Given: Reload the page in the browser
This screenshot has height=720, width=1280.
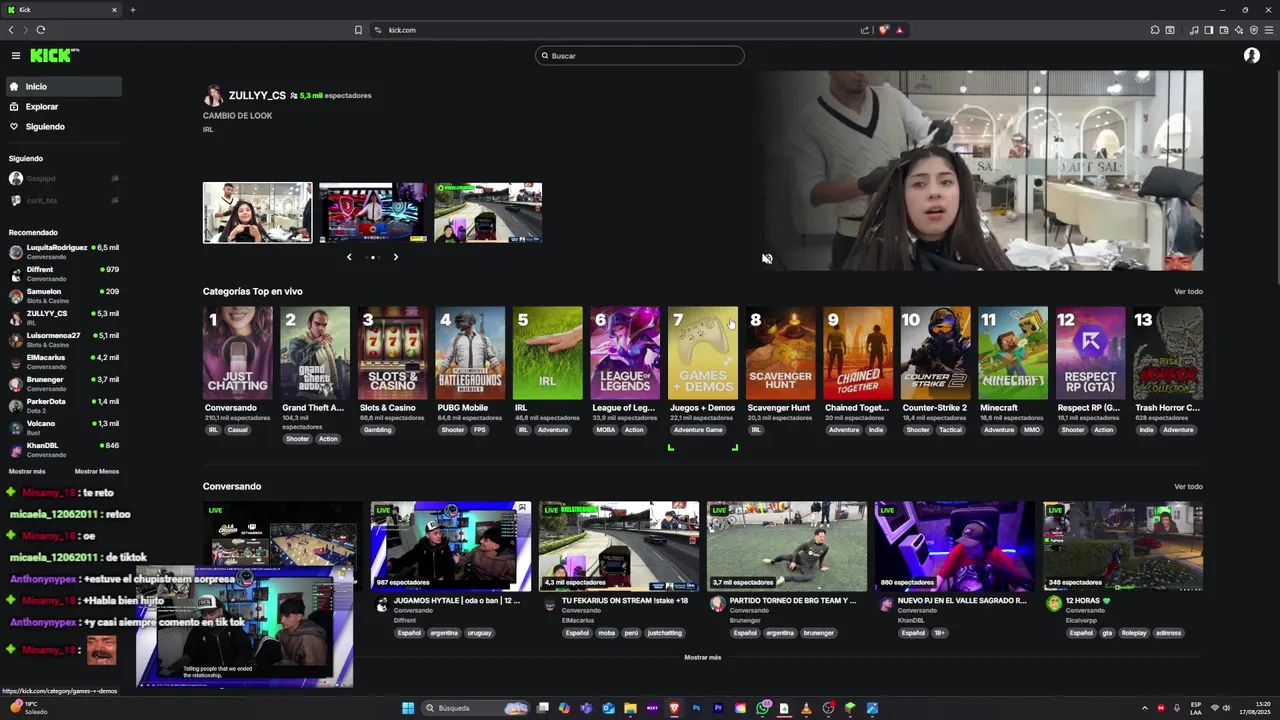Looking at the screenshot, I should (x=41, y=30).
